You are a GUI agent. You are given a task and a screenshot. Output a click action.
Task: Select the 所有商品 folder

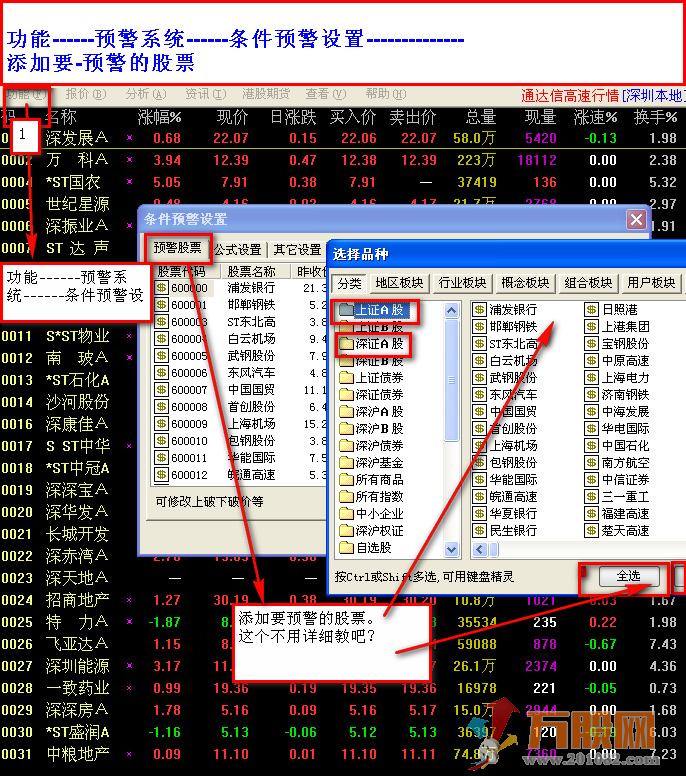pos(372,480)
